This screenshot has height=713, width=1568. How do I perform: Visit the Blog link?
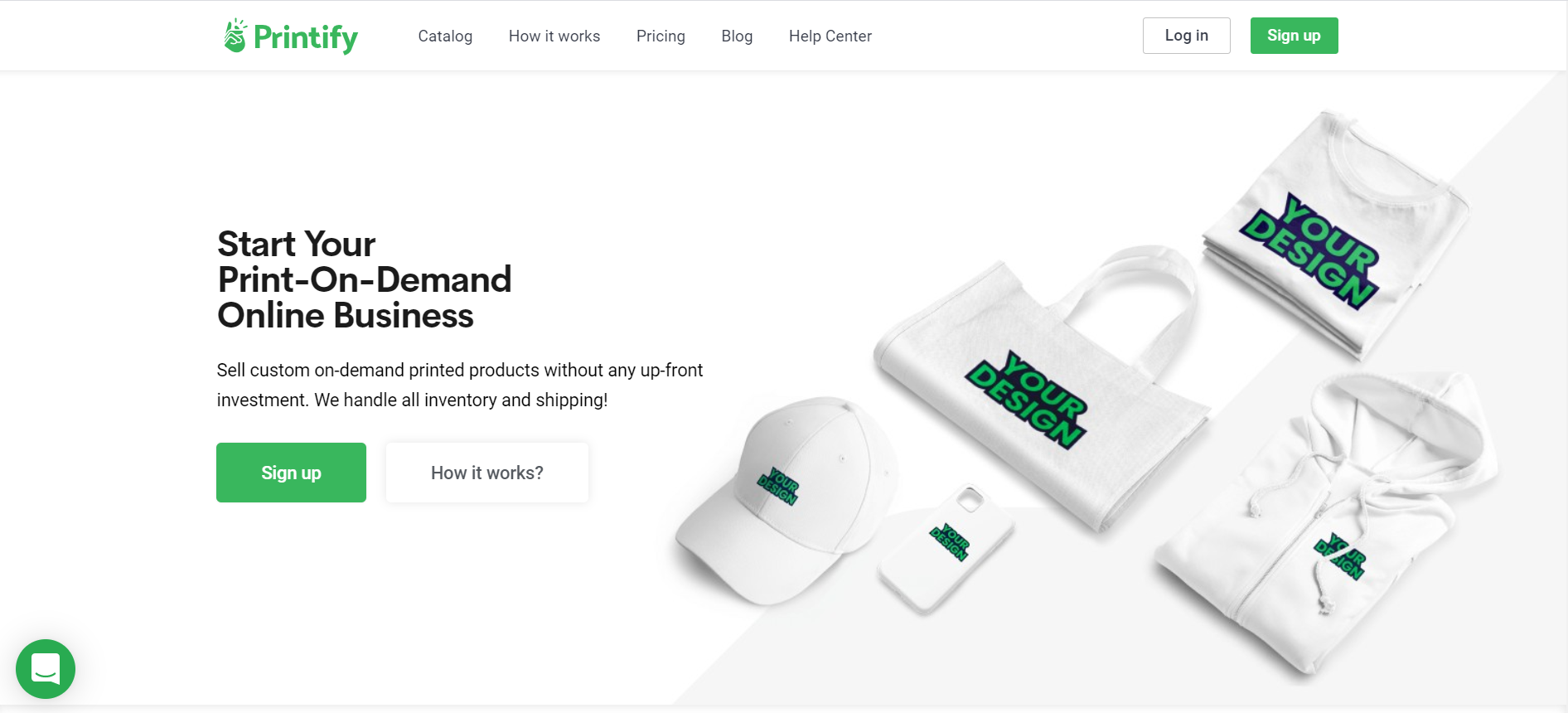(x=737, y=36)
